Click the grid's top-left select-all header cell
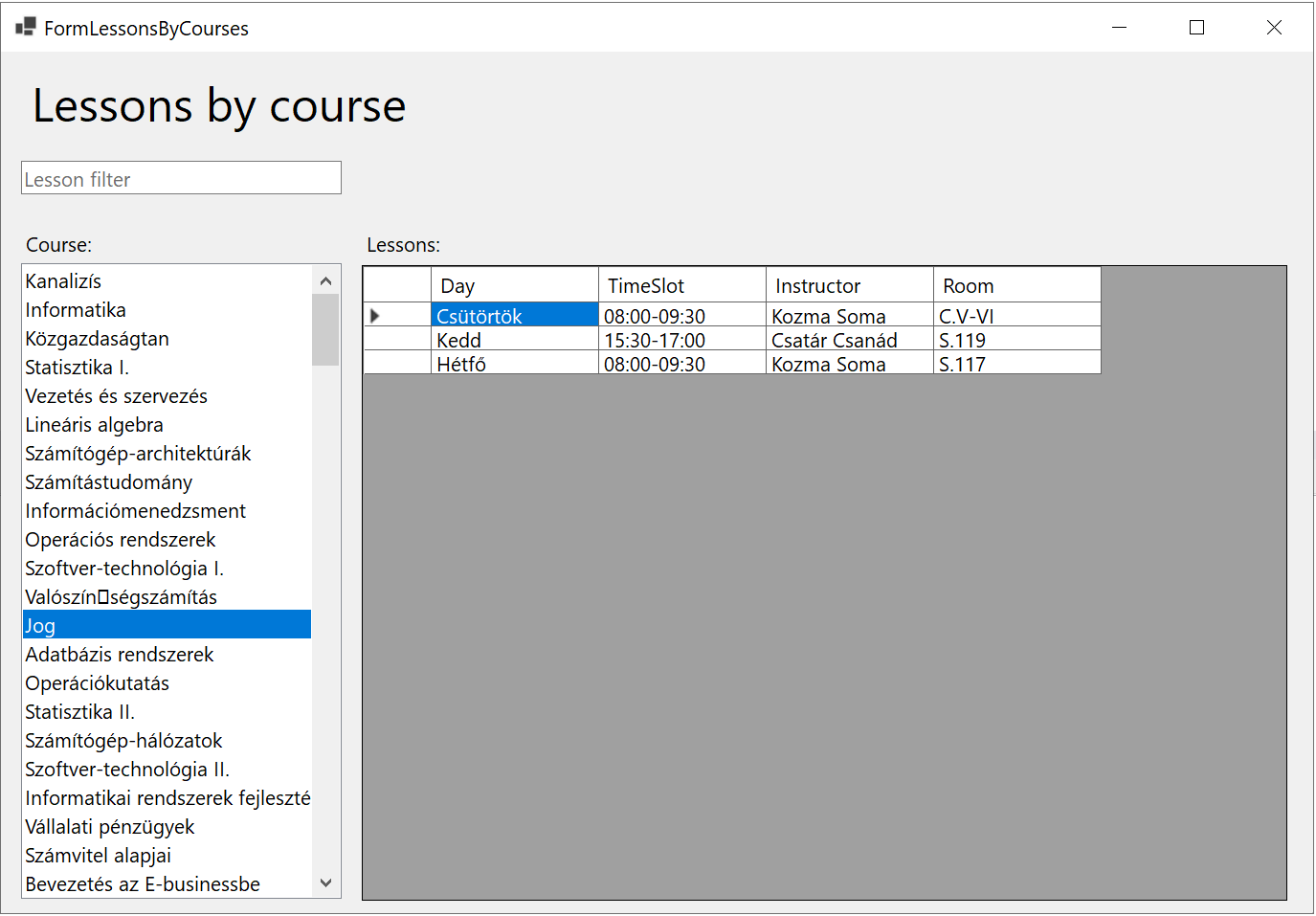Viewport: 1316px width, 916px height. click(397, 285)
